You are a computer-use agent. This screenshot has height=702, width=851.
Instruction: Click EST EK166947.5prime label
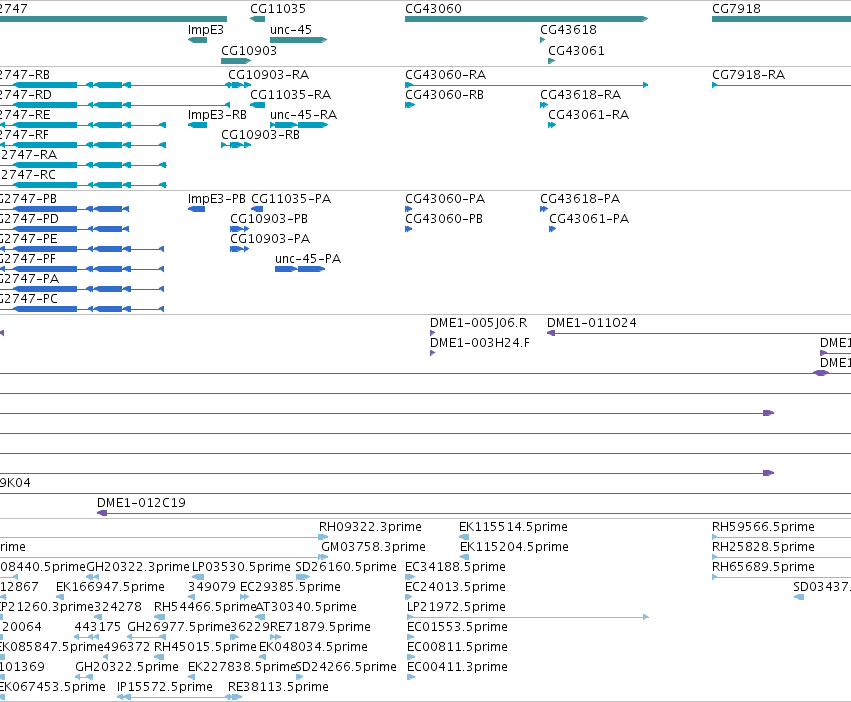pyautogui.click(x=110, y=587)
